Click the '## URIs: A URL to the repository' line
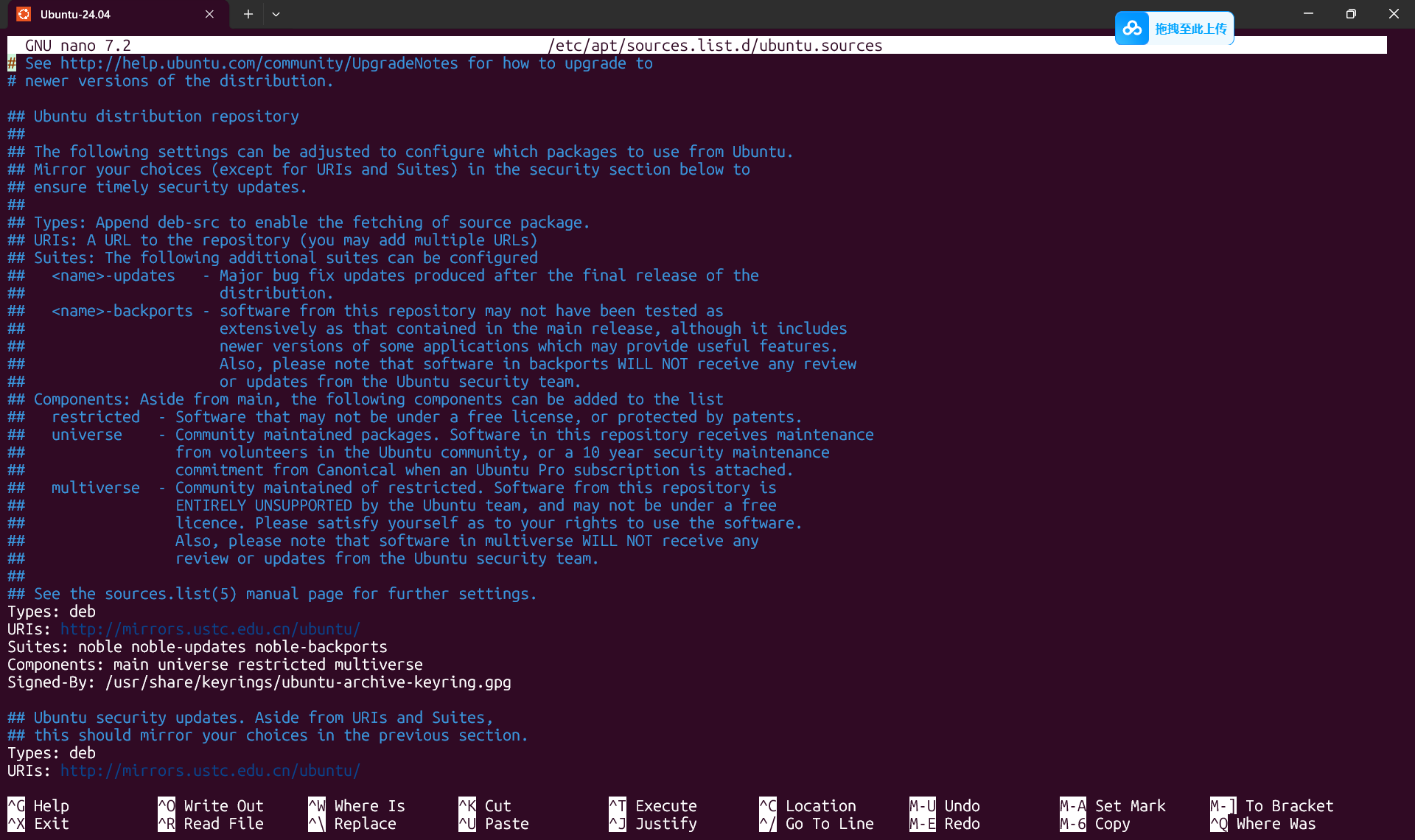The width and height of the screenshot is (1415, 840). click(x=273, y=240)
